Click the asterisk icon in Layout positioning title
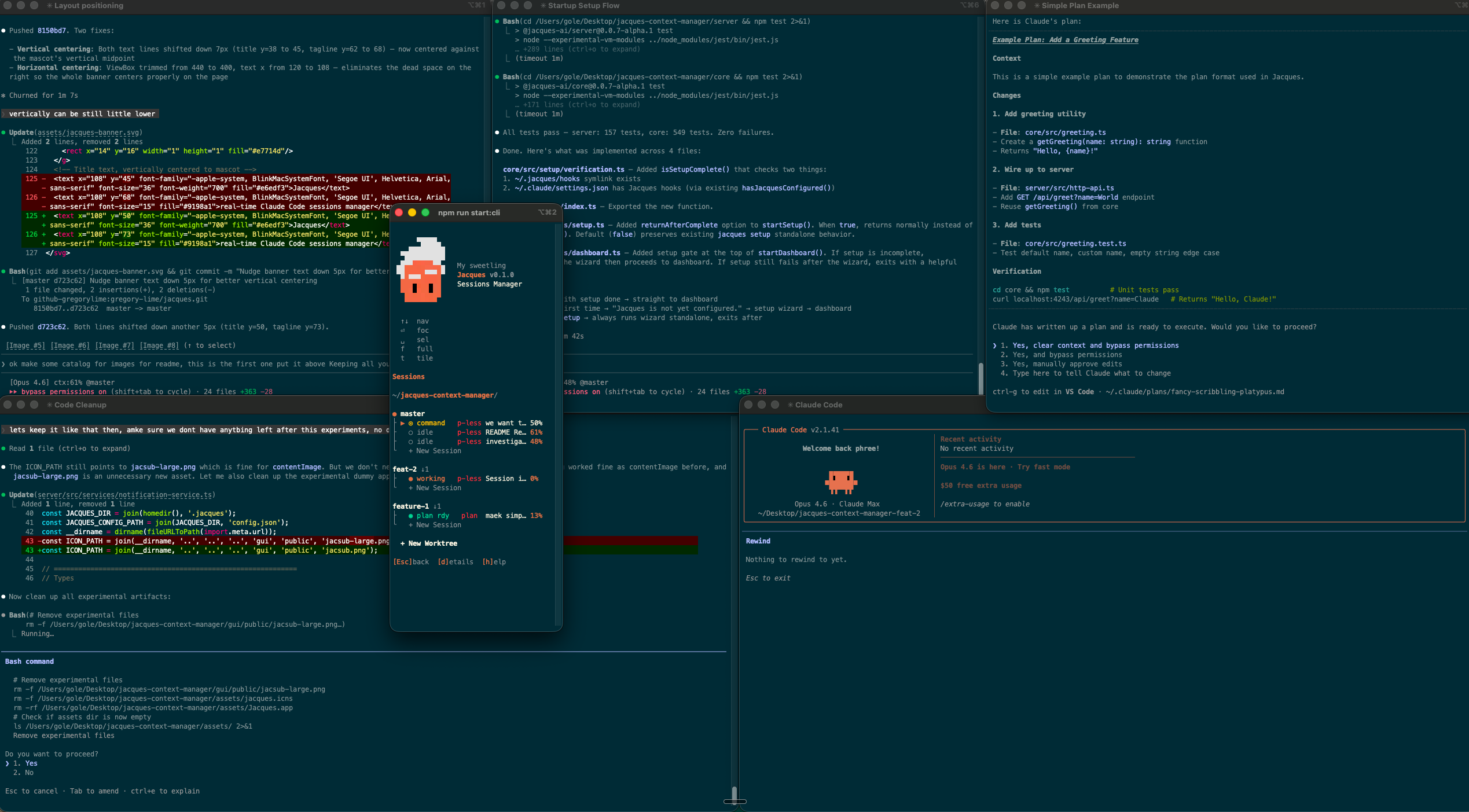This screenshot has height=812, width=1469. pos(50,6)
